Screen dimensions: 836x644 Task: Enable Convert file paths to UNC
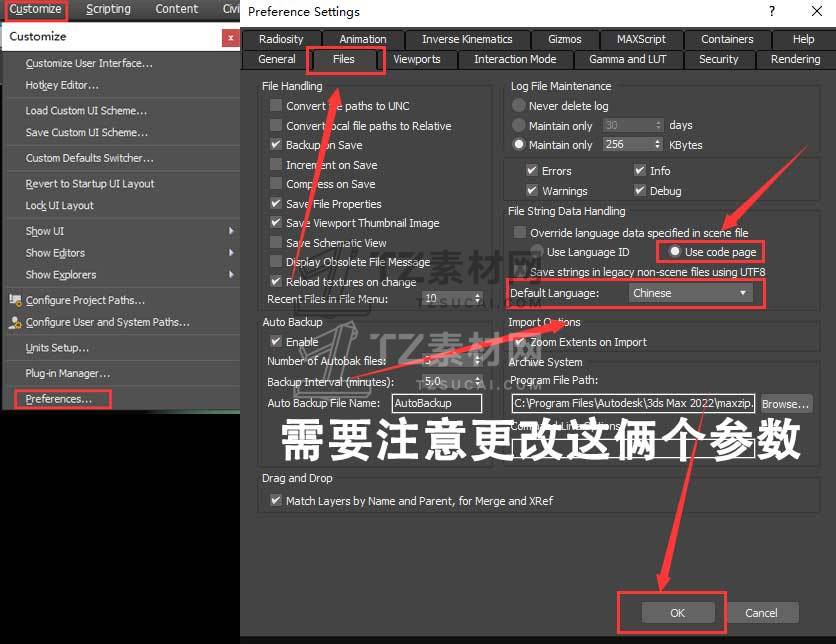pyautogui.click(x=276, y=106)
